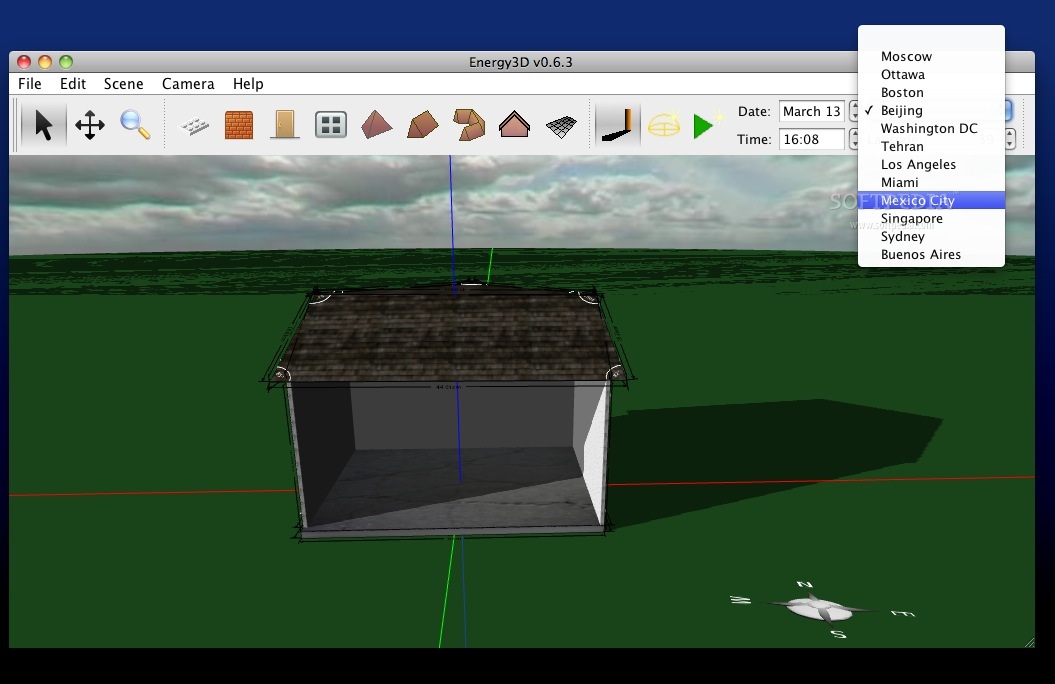
Task: Pick Sydney from the city list
Action: pos(931,237)
